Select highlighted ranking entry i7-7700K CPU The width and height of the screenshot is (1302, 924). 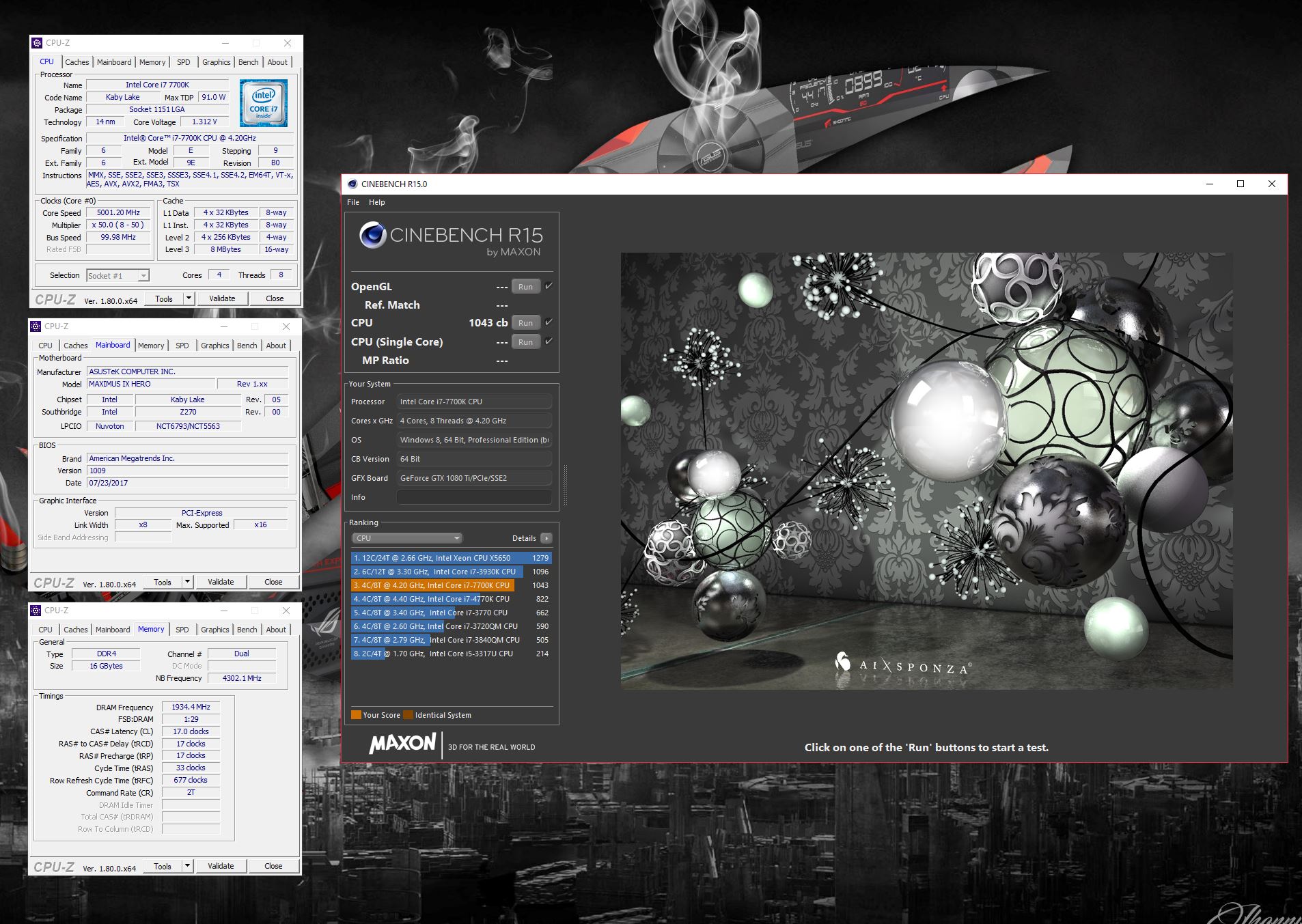point(451,585)
